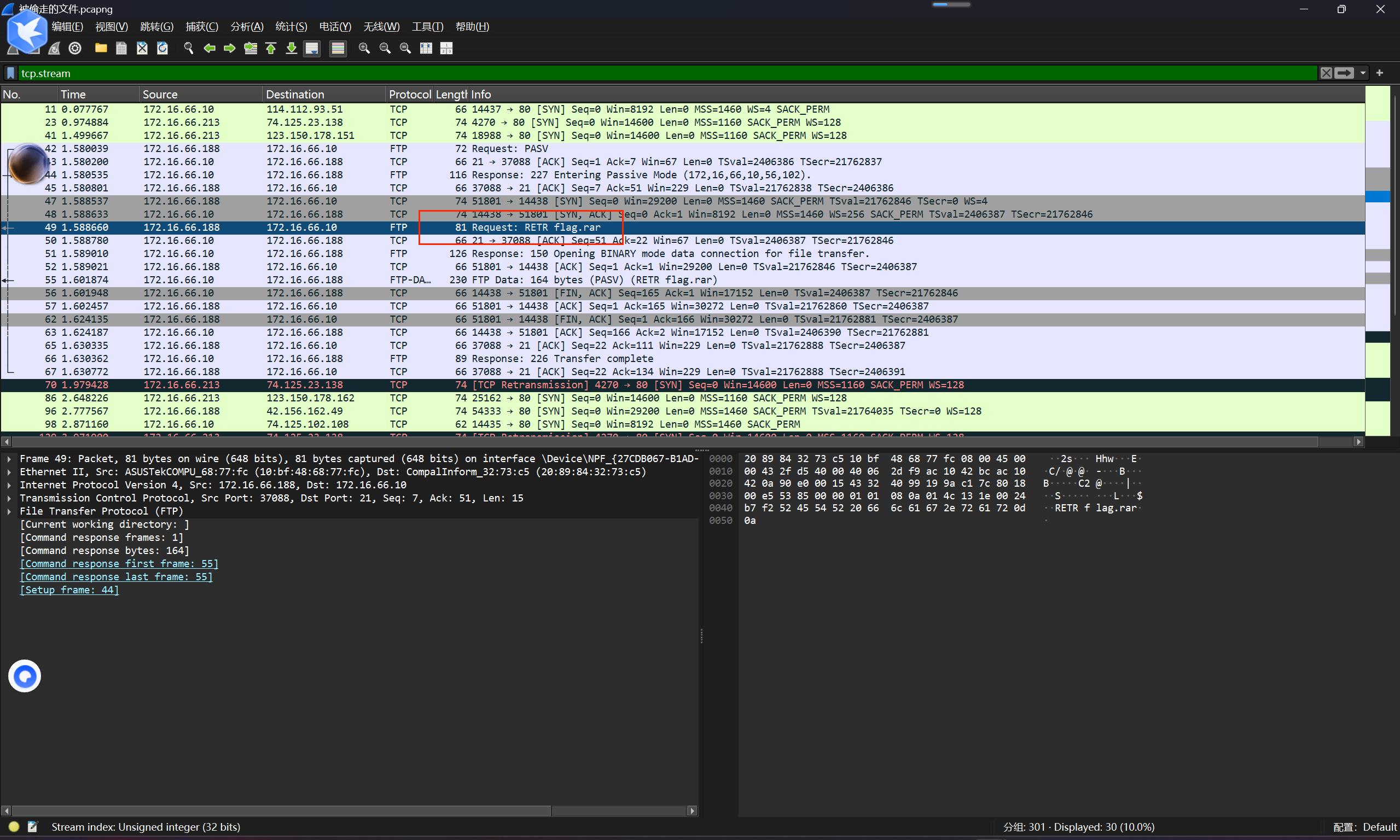The image size is (1400, 840).
Task: Close this capture file using the toolbar icon
Action: tap(142, 48)
